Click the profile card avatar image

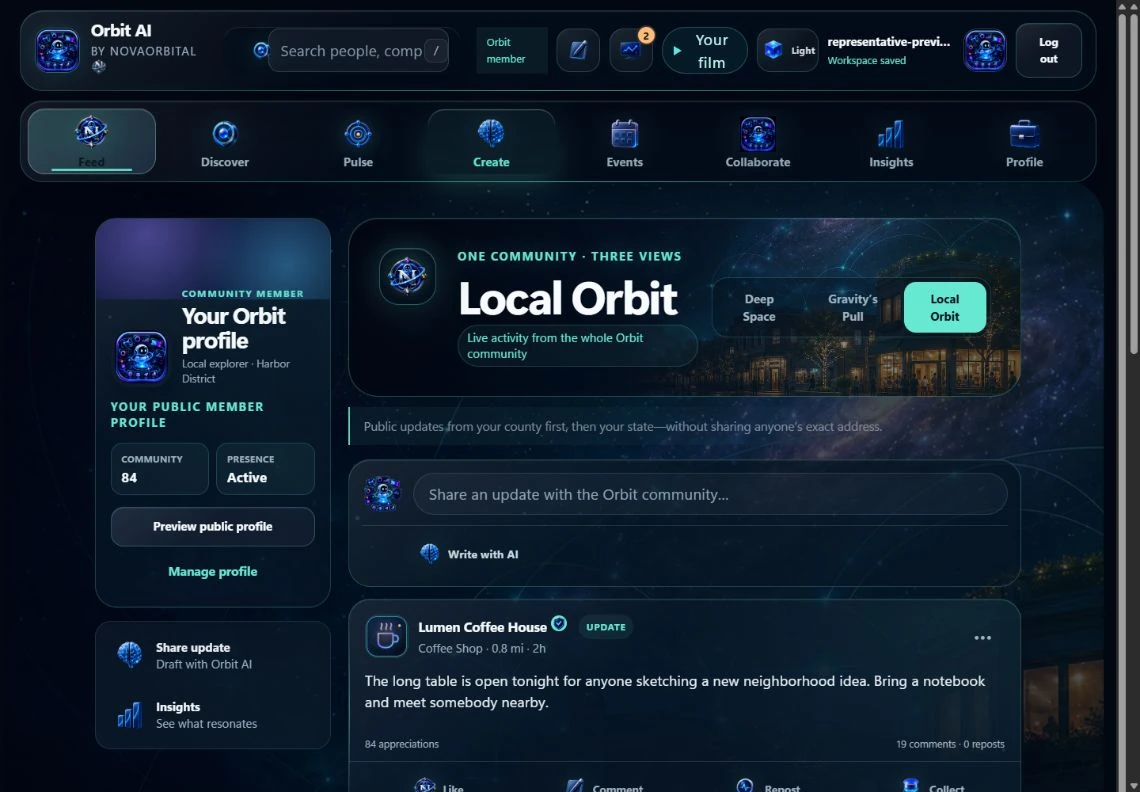point(141,356)
